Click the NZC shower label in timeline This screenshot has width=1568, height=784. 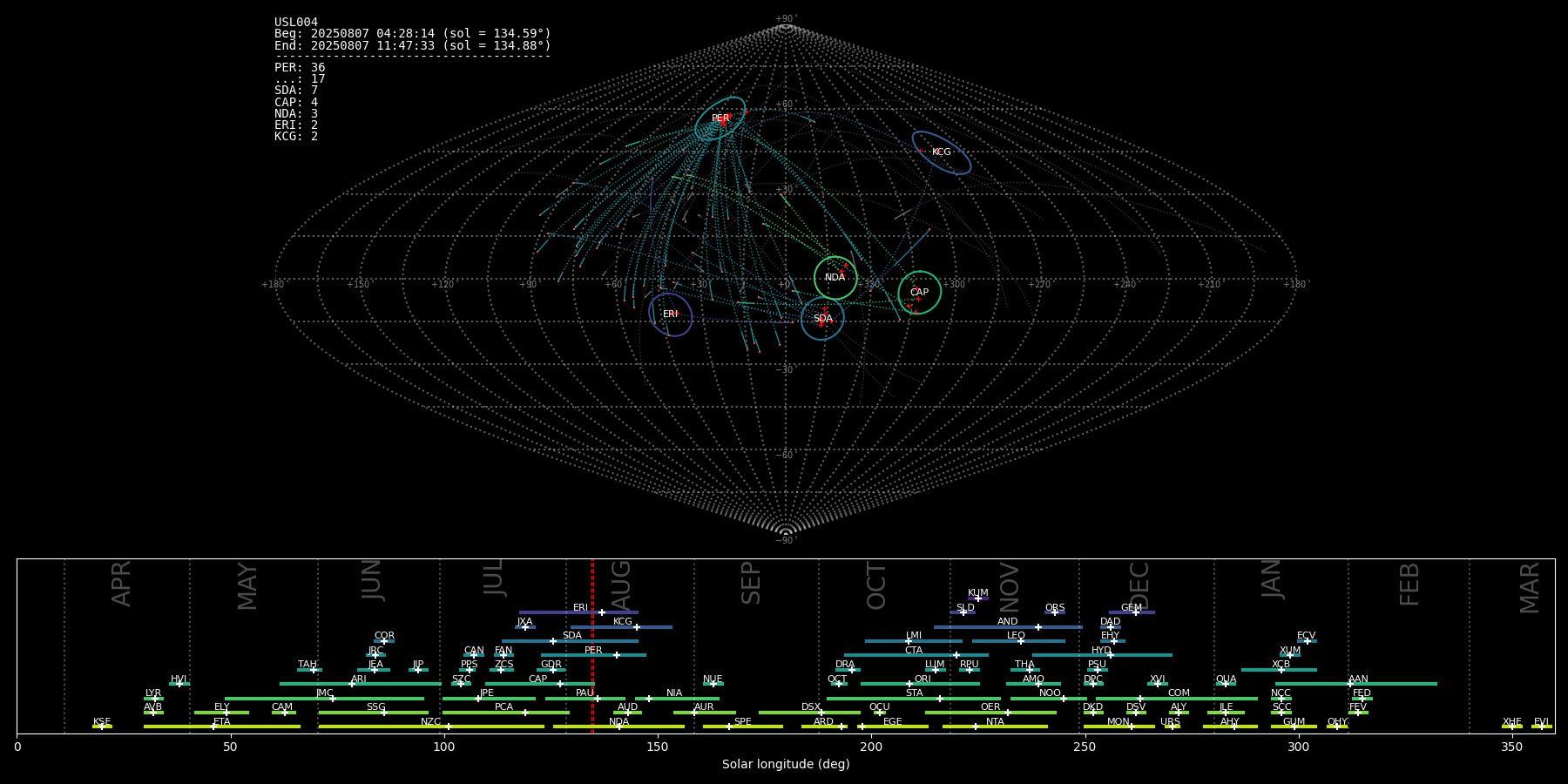(430, 722)
